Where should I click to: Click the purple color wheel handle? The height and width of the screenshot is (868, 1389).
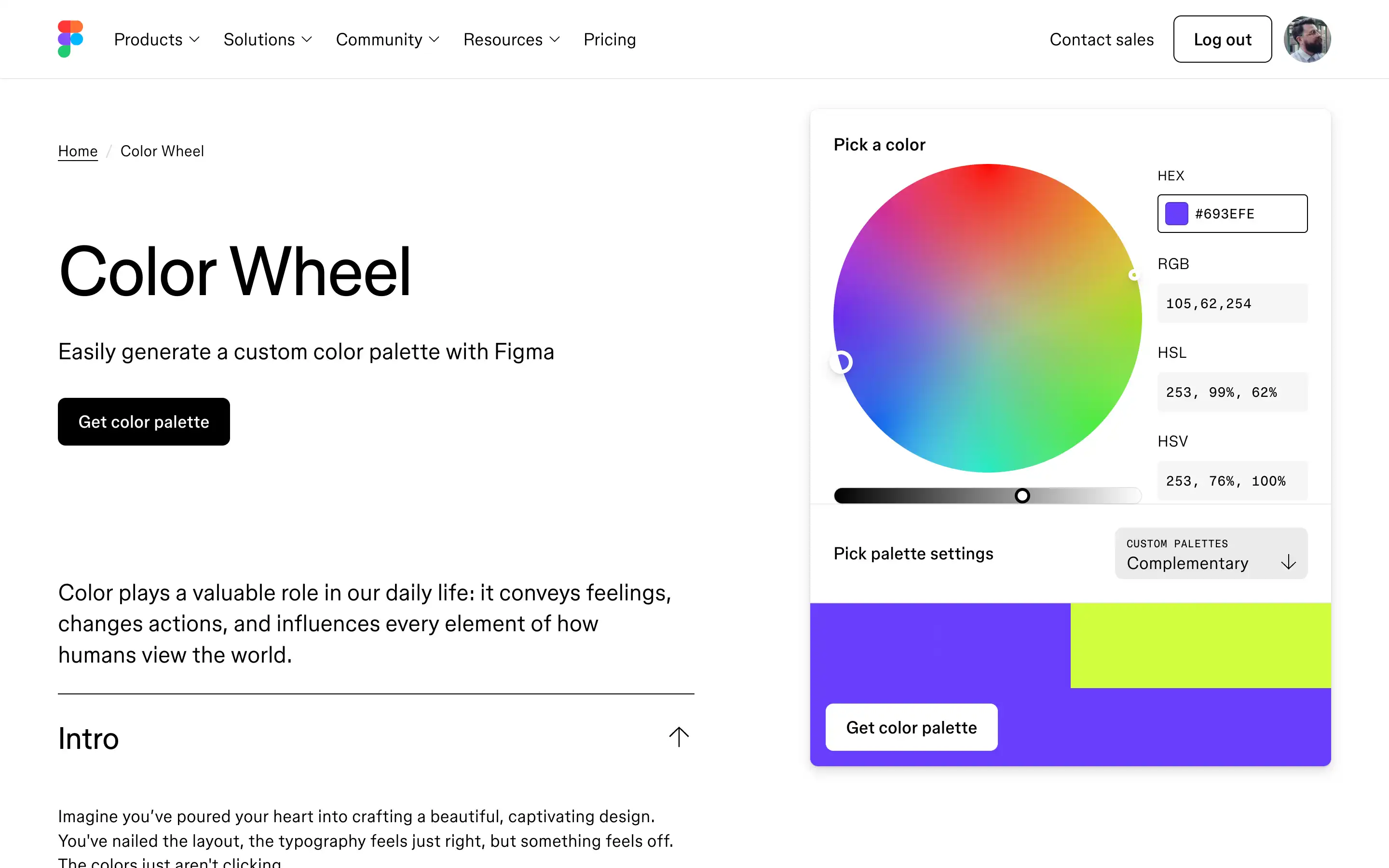point(842,362)
